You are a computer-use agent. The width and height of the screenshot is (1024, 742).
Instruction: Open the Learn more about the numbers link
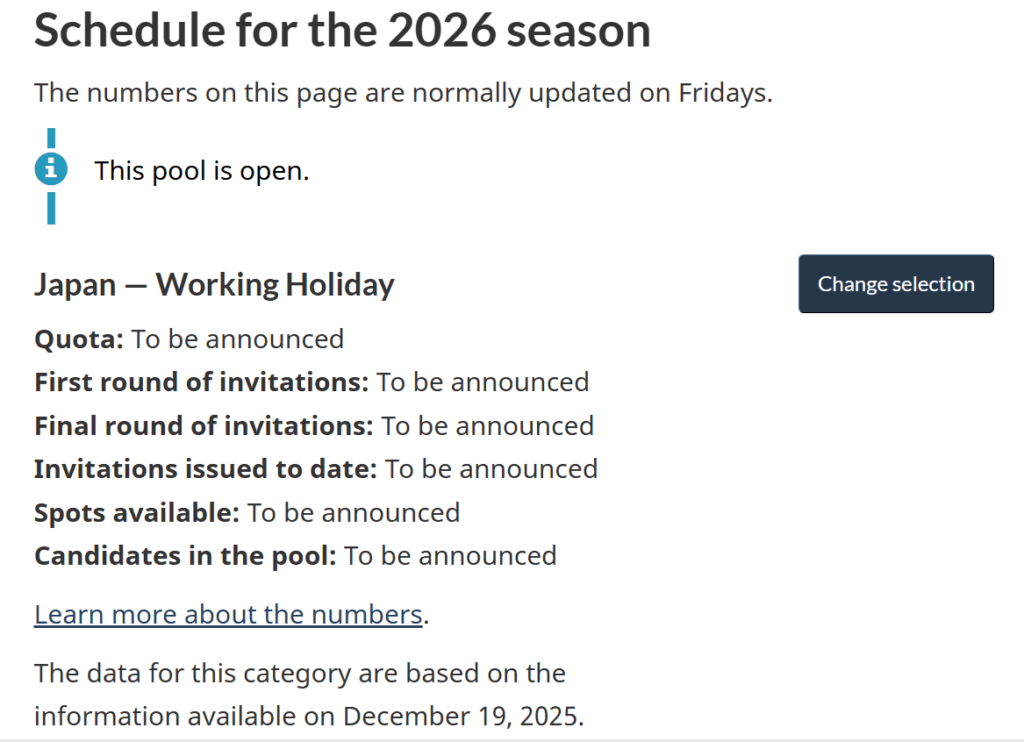(x=228, y=614)
